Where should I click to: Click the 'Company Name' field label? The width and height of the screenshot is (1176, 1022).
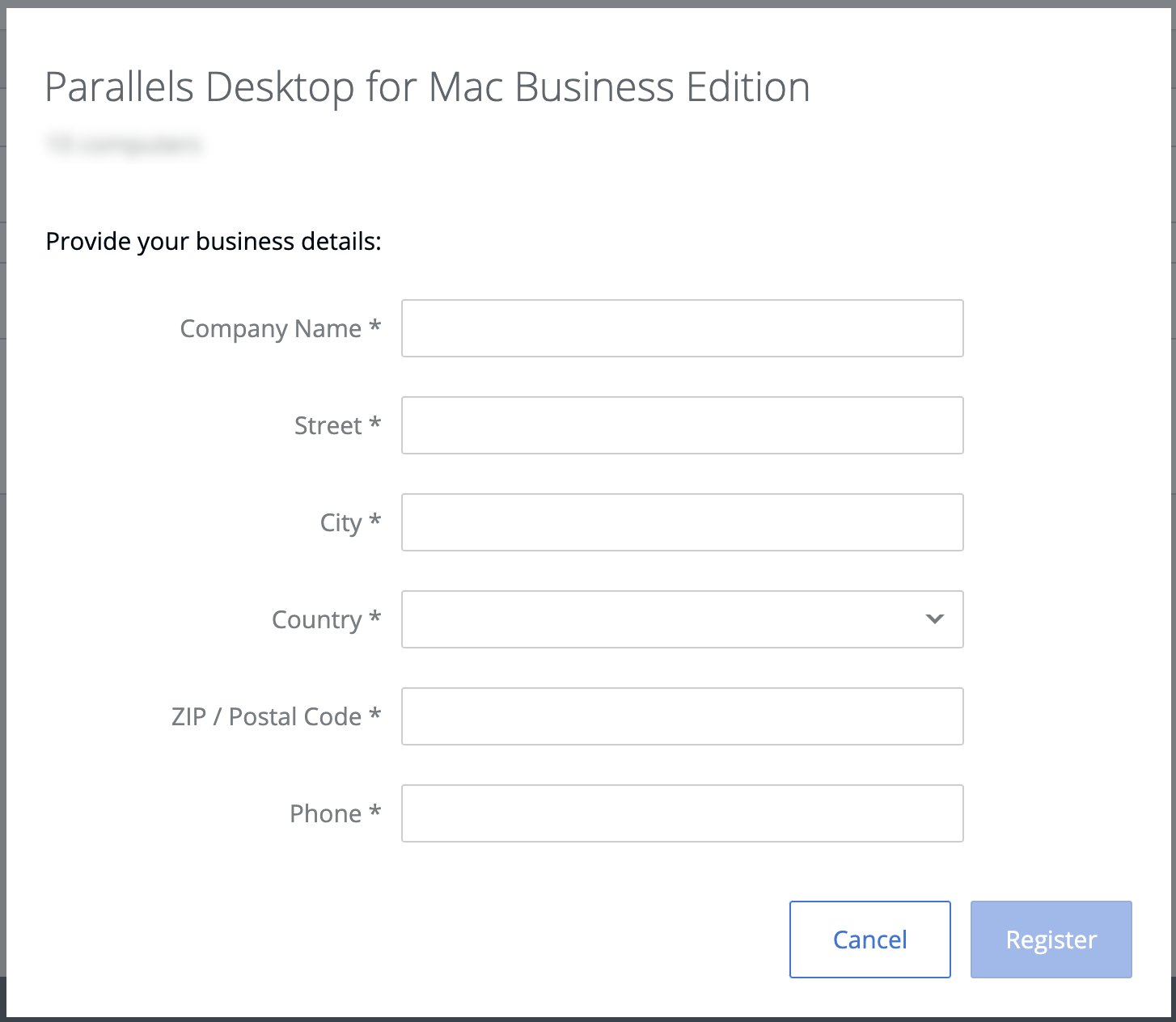tap(270, 329)
